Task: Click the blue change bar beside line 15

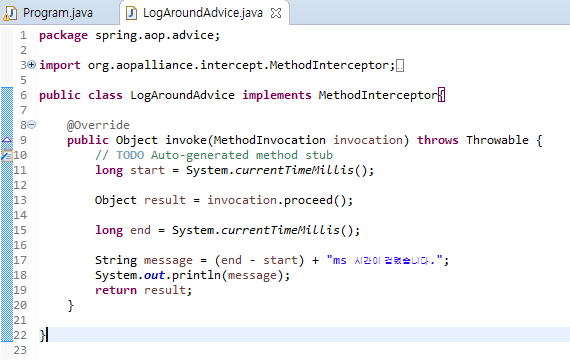Action: [7, 230]
